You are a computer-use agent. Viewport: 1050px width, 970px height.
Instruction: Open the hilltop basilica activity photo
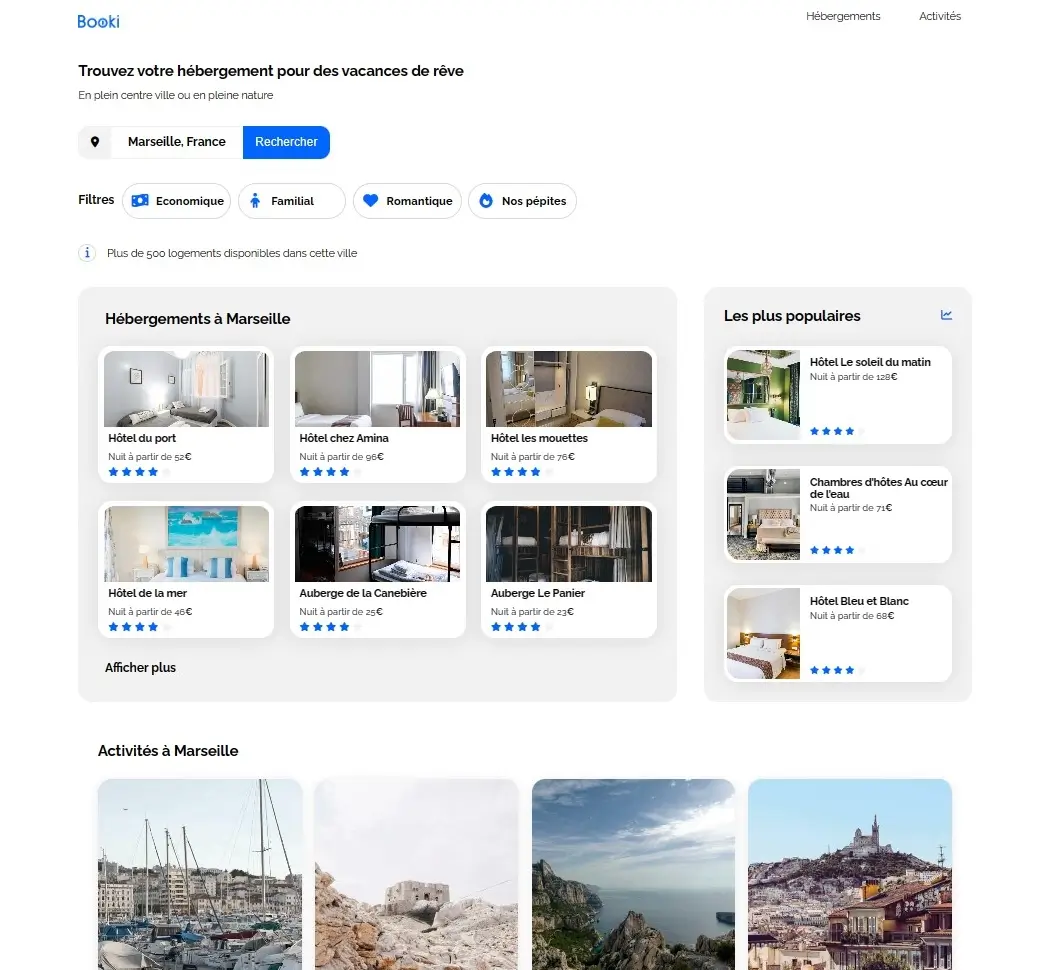(850, 874)
